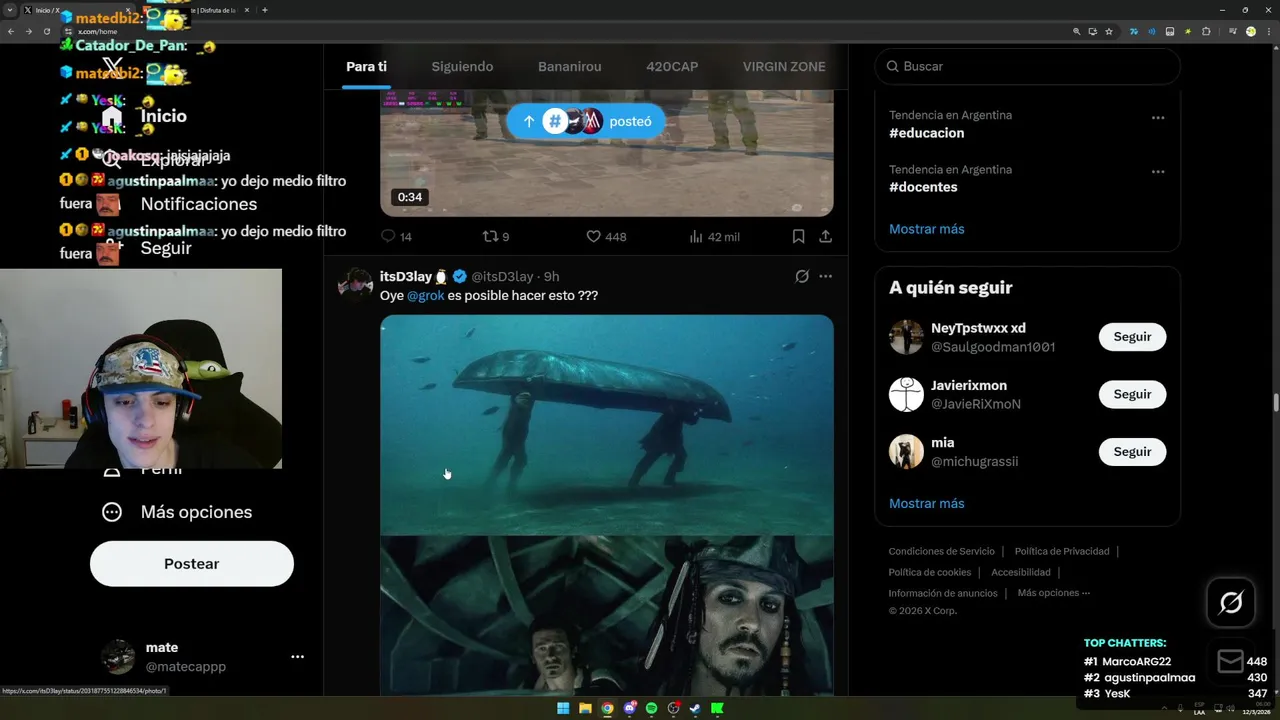
Task: Follow Javierixmon
Action: (1132, 394)
